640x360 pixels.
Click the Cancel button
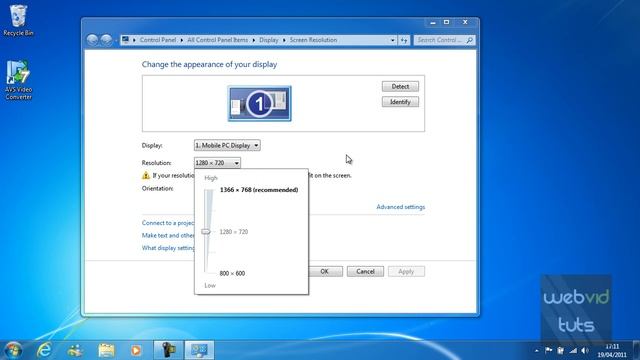(365, 271)
